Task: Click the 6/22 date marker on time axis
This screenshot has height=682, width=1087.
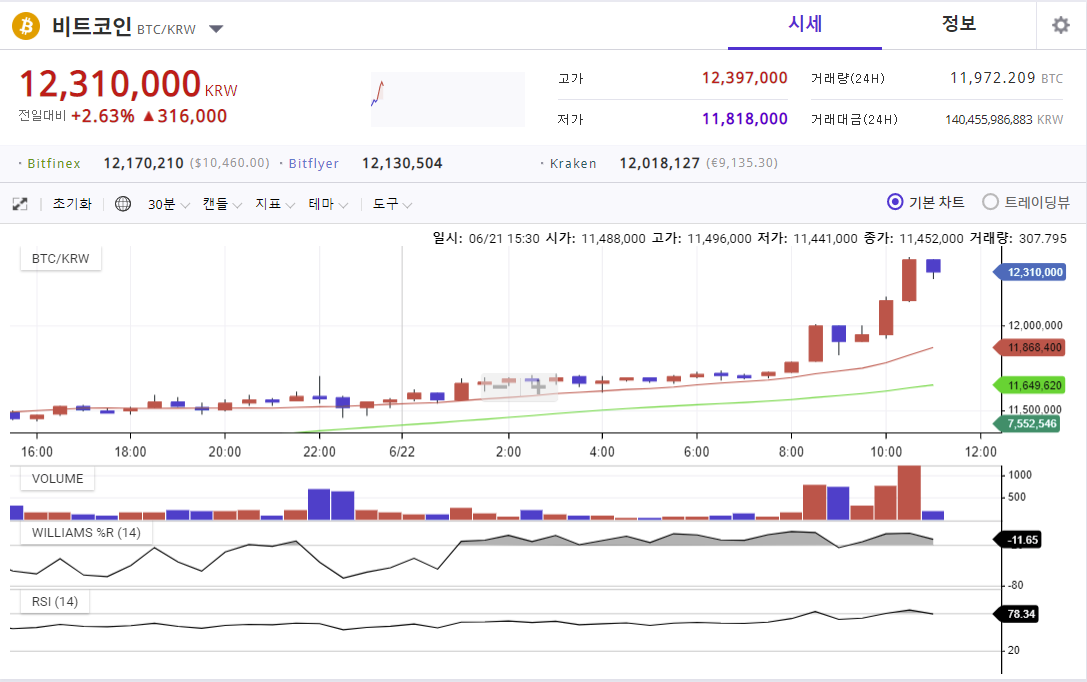Action: pos(402,452)
